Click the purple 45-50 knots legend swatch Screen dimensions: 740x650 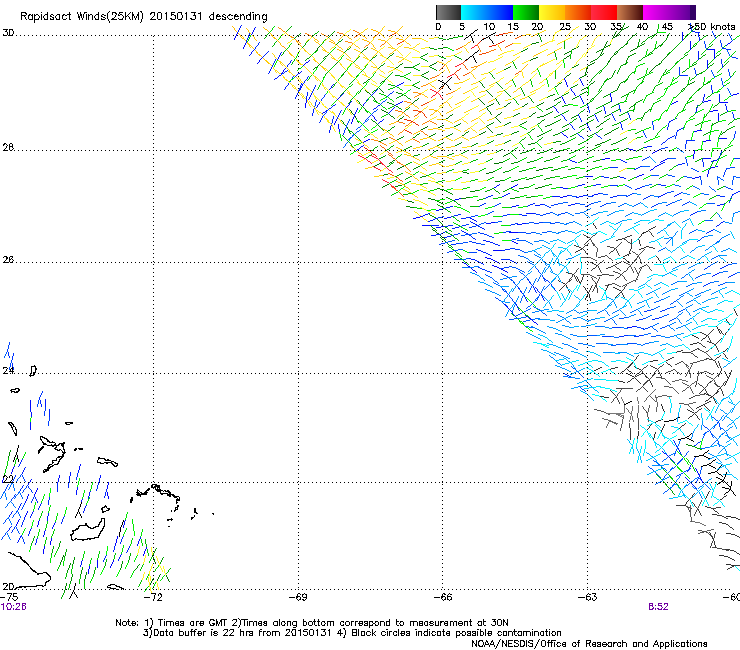[682, 12]
